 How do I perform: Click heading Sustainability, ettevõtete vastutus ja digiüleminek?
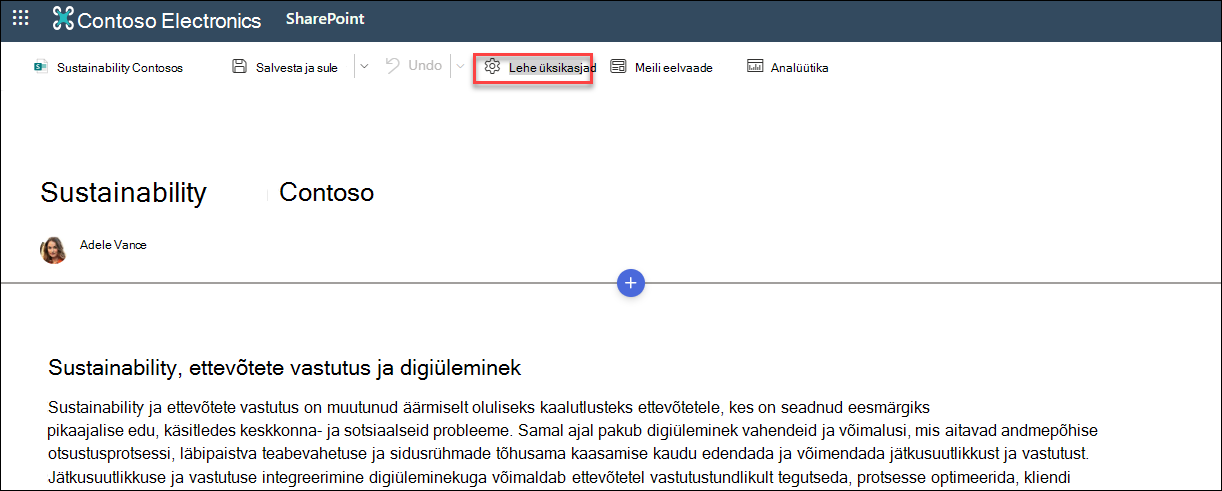point(285,368)
